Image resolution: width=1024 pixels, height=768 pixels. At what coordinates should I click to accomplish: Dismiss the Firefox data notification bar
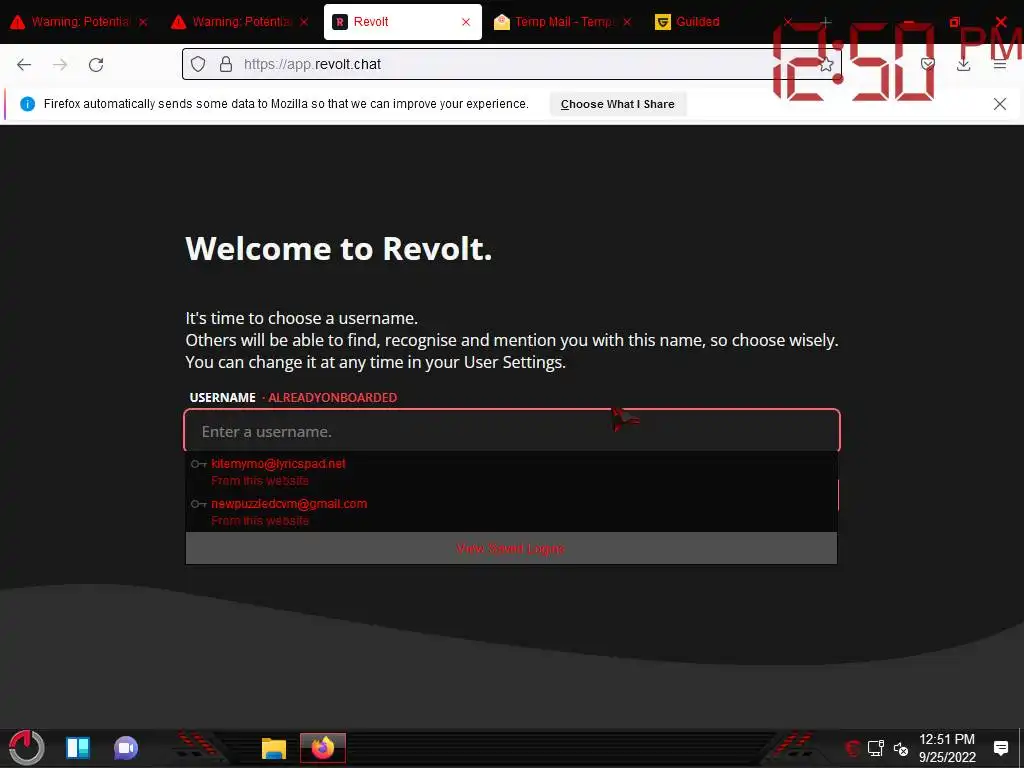[x=999, y=104]
